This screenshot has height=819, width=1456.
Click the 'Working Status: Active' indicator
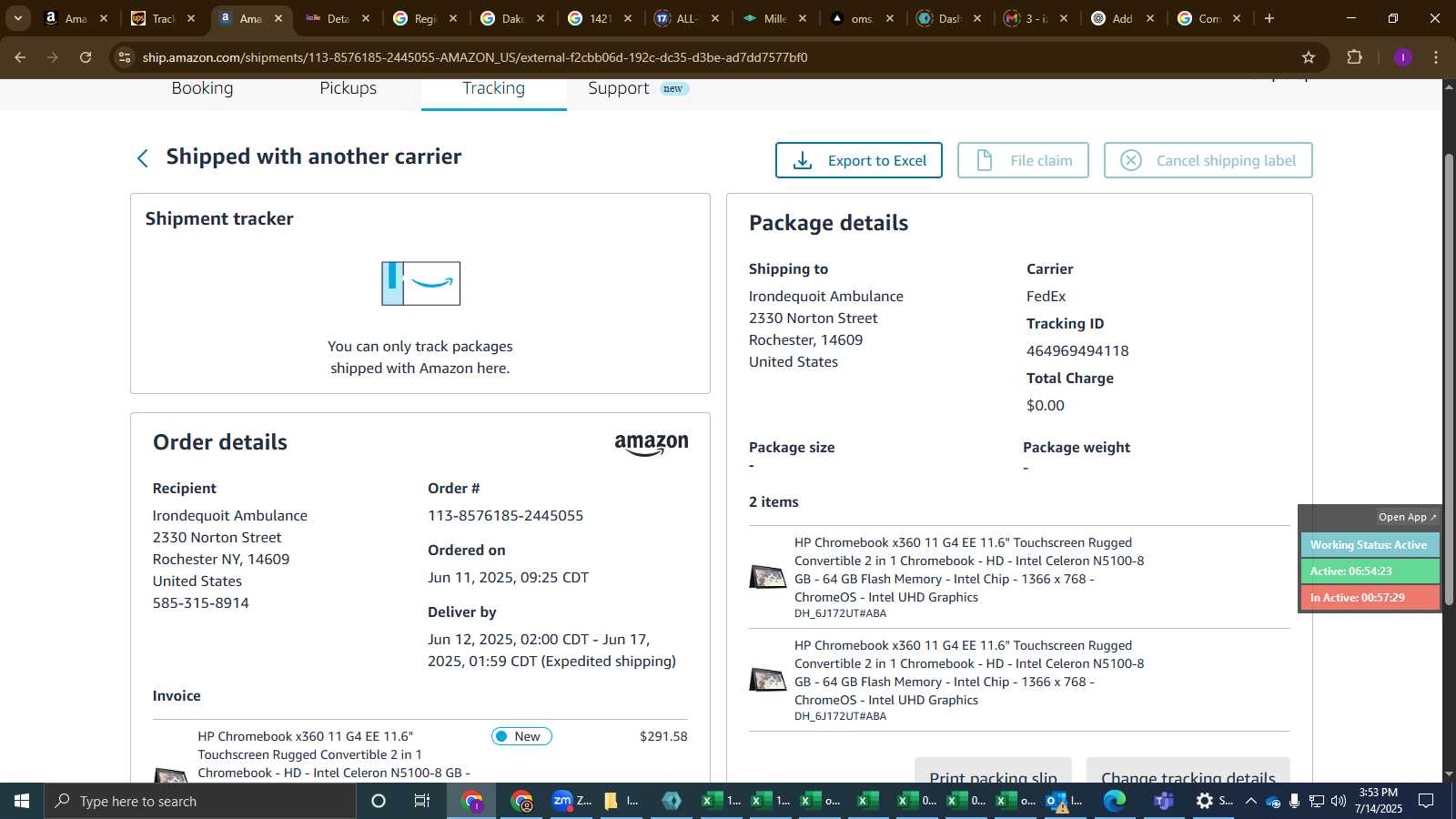point(1370,545)
